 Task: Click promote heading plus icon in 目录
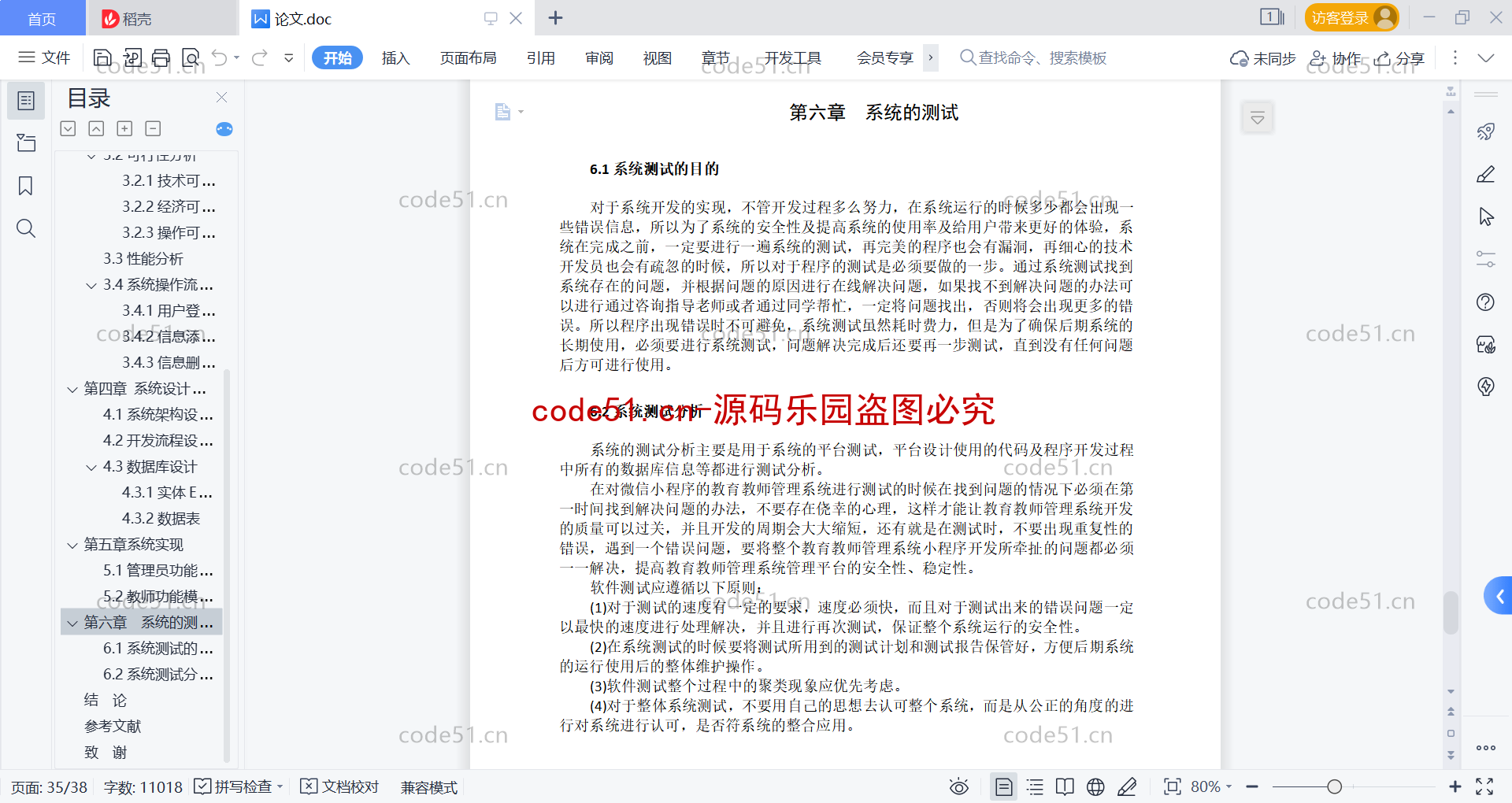(124, 128)
